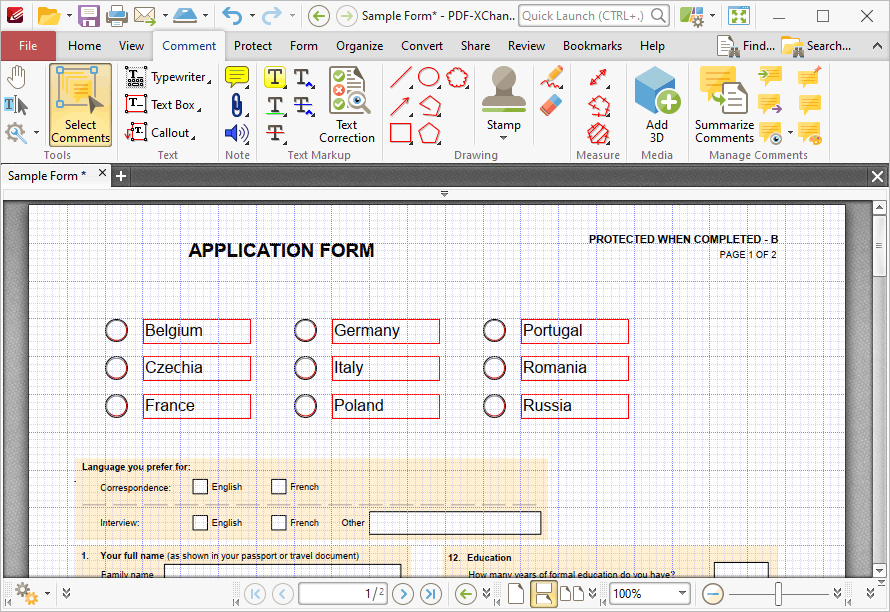Viewport: 890px width, 612px height.
Task: Click the Attach File paperclip icon
Action: point(236,105)
